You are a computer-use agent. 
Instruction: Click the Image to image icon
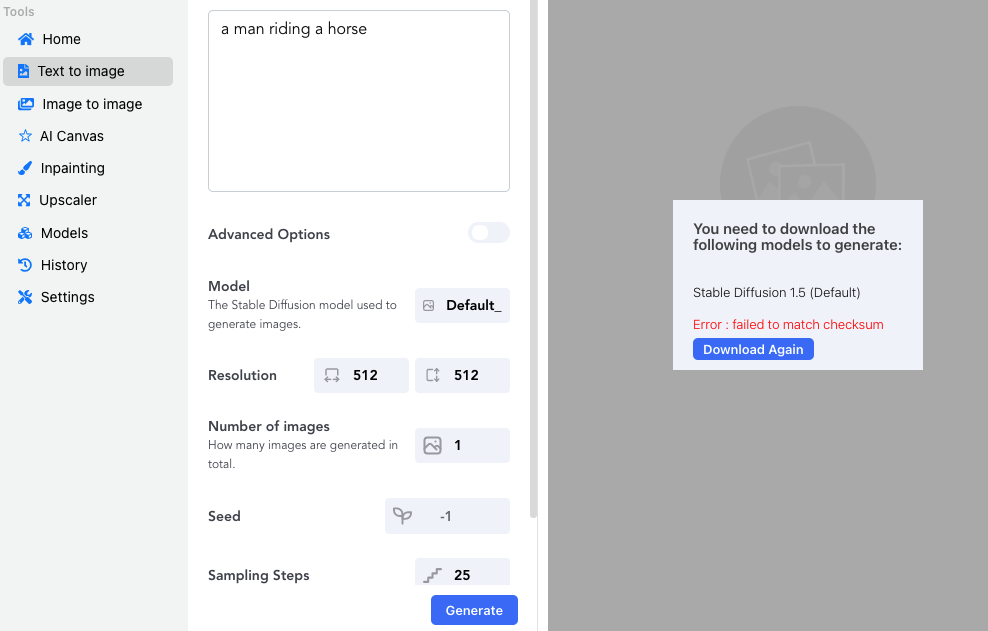(26, 104)
